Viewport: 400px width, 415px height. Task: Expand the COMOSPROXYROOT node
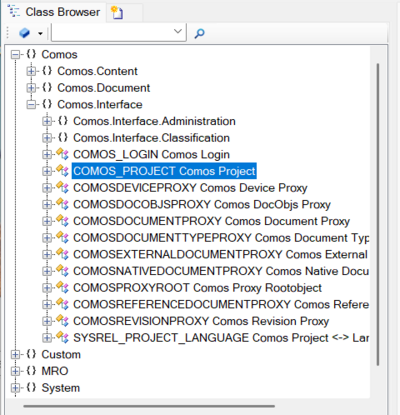pos(47,288)
